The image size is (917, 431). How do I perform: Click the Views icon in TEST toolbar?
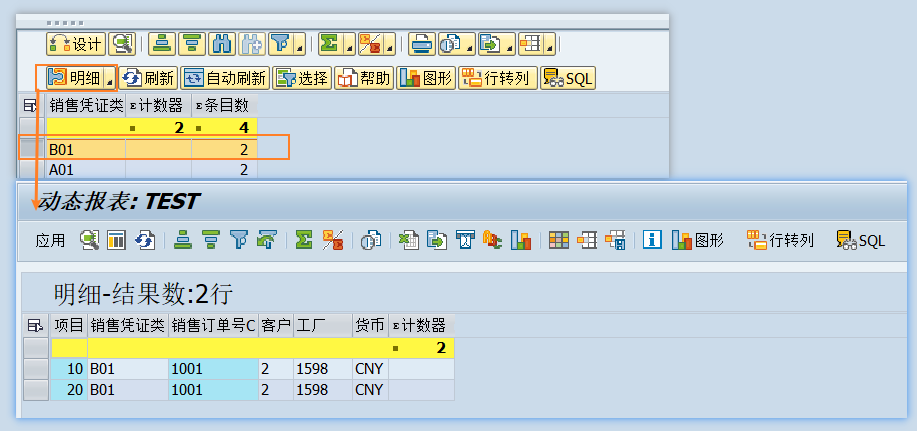(x=371, y=240)
